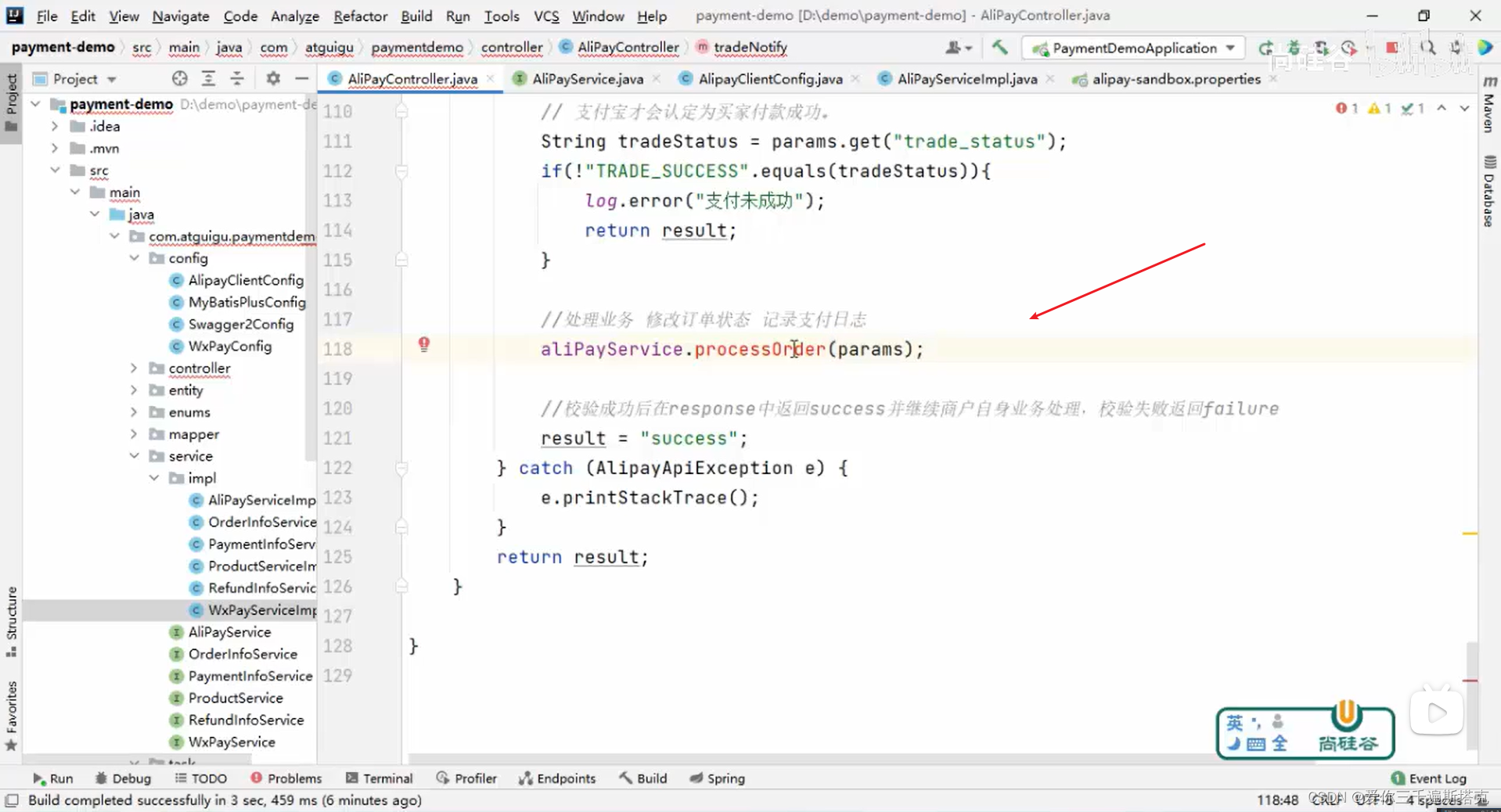Toggle the Project sidebar tab

(11, 104)
